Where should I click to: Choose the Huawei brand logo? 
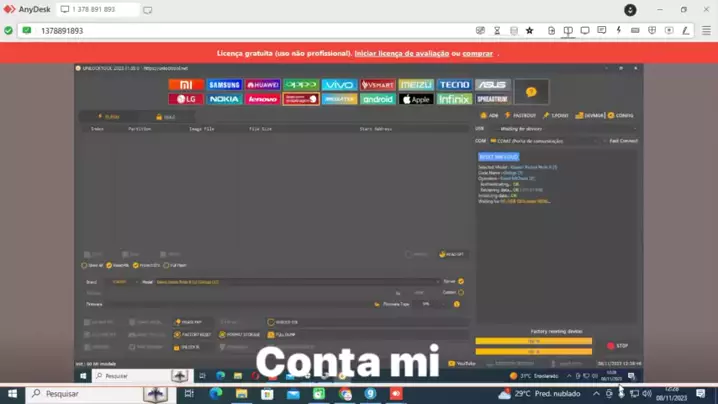click(262, 86)
